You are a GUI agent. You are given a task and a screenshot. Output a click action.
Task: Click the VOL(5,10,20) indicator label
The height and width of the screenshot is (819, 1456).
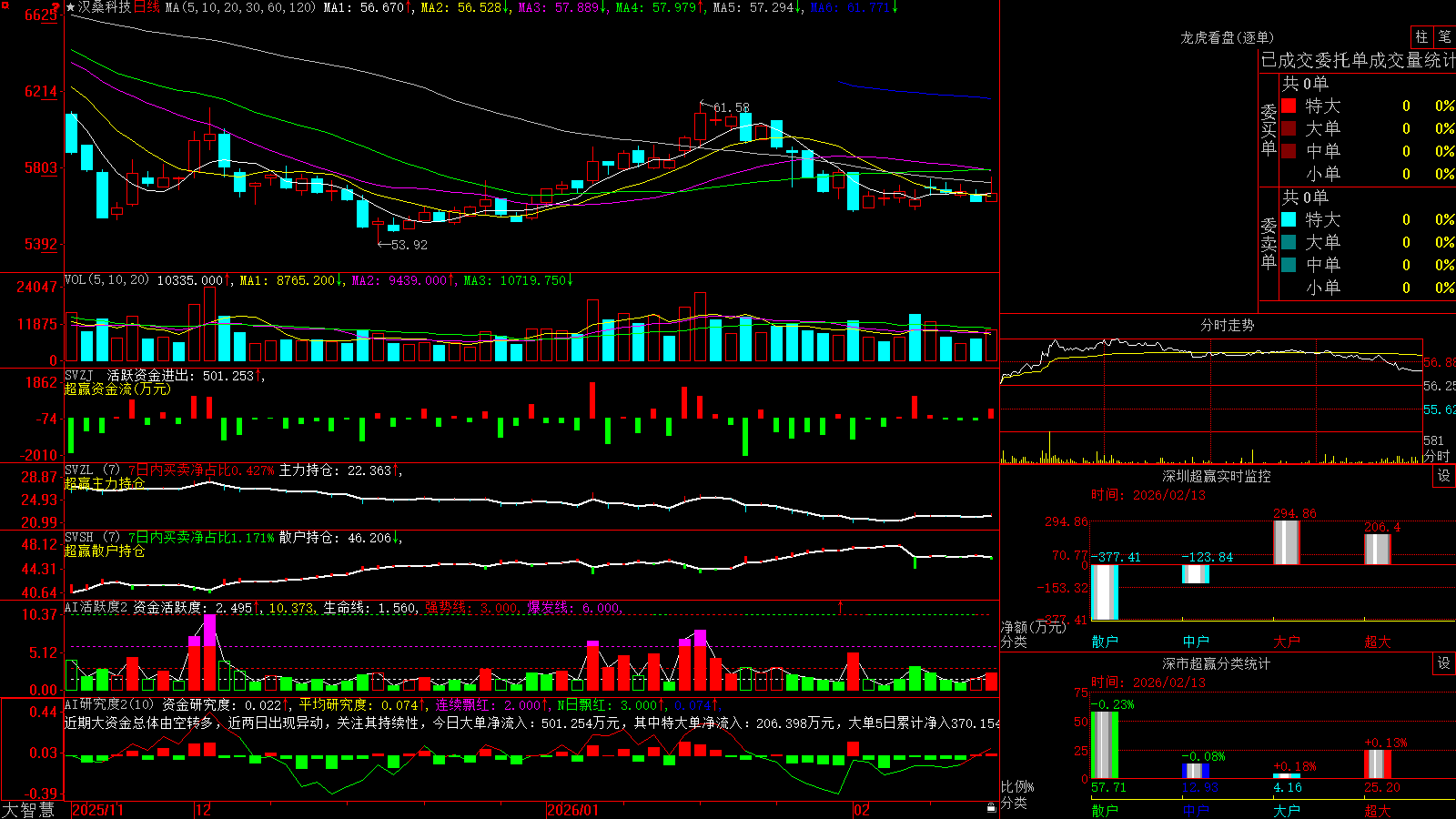106,280
